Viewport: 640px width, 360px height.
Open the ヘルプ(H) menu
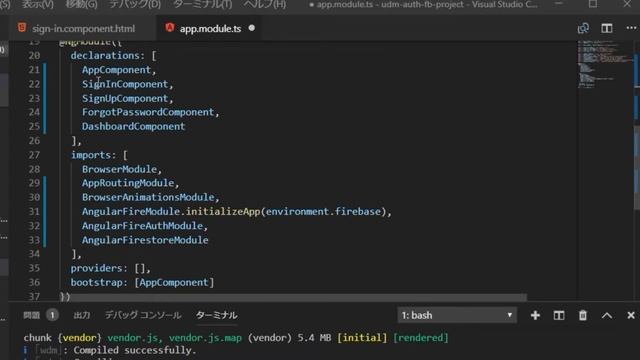click(x=265, y=4)
